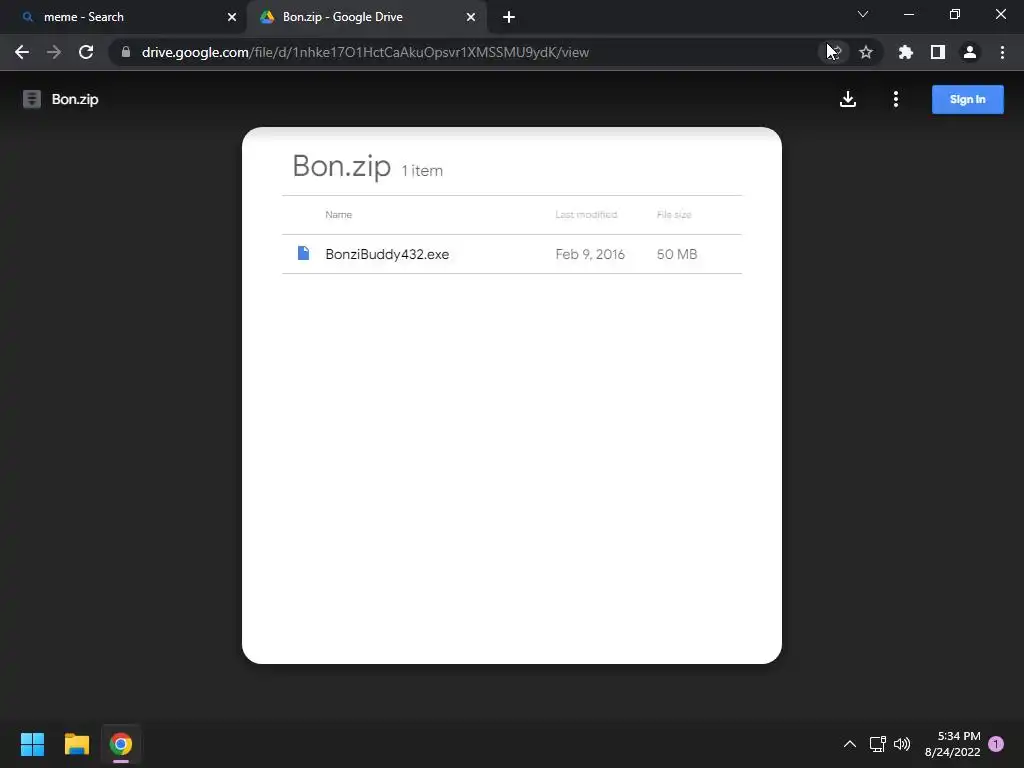Go back to the previous page
Screen dimensions: 1024x768
click(x=22, y=52)
